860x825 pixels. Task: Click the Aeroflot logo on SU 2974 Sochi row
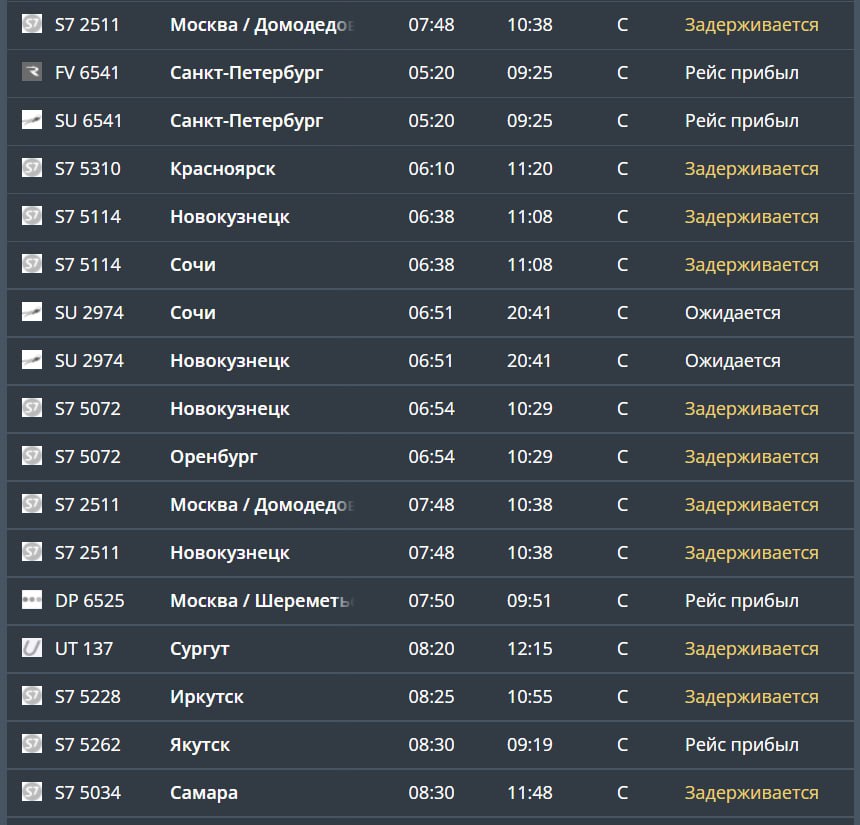[32, 312]
